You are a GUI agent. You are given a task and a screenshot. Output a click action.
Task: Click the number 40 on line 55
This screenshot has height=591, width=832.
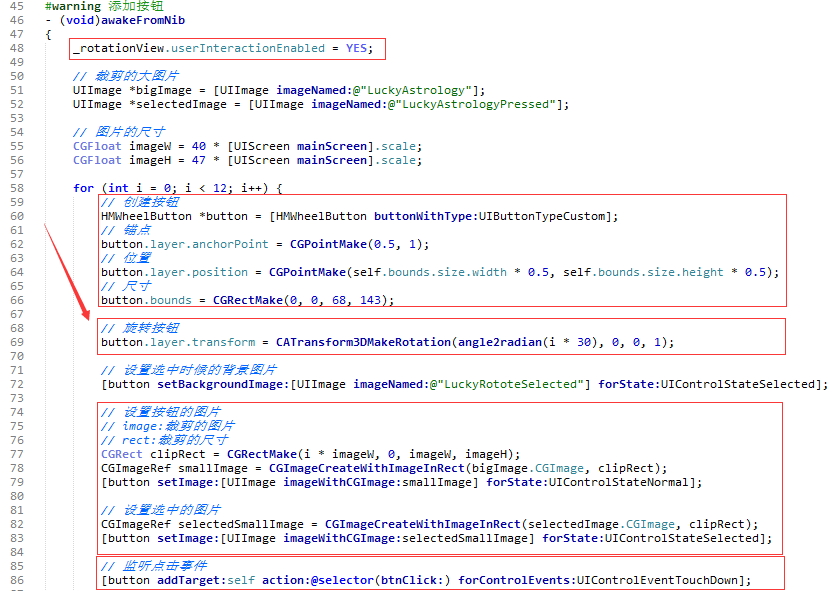[199, 146]
